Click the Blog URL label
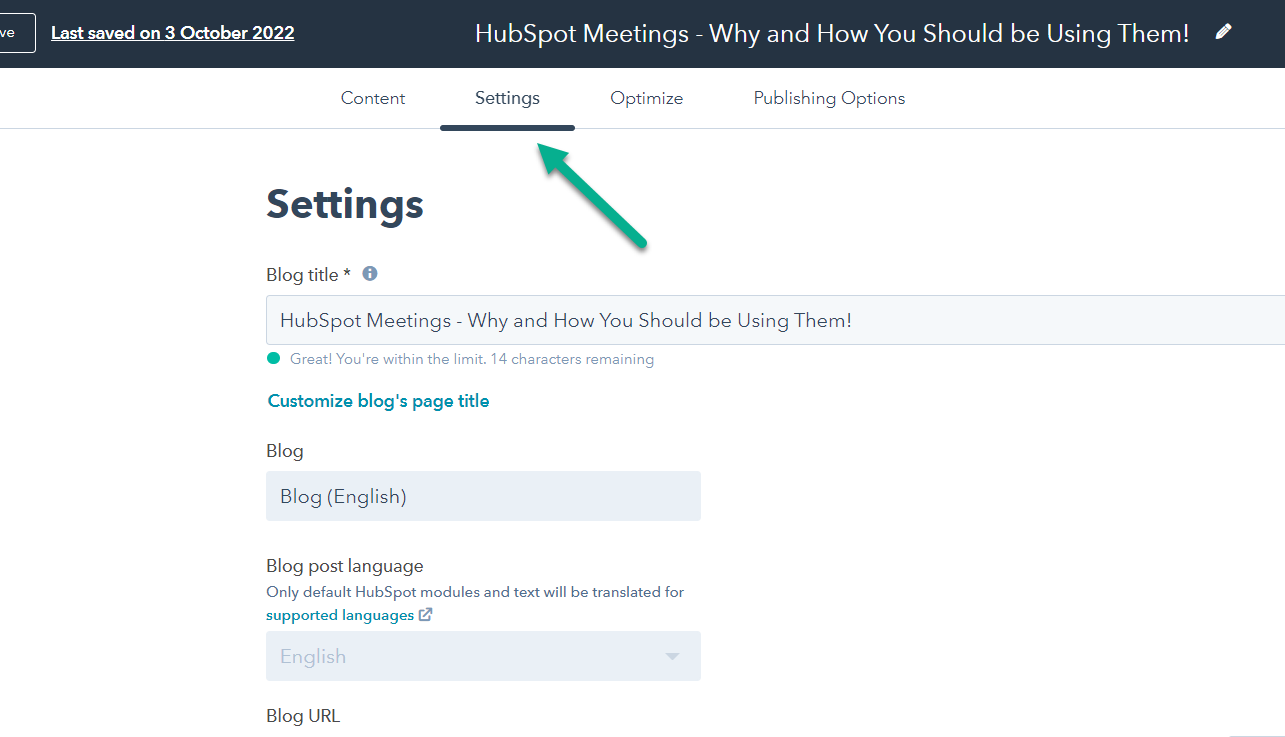 click(x=303, y=716)
